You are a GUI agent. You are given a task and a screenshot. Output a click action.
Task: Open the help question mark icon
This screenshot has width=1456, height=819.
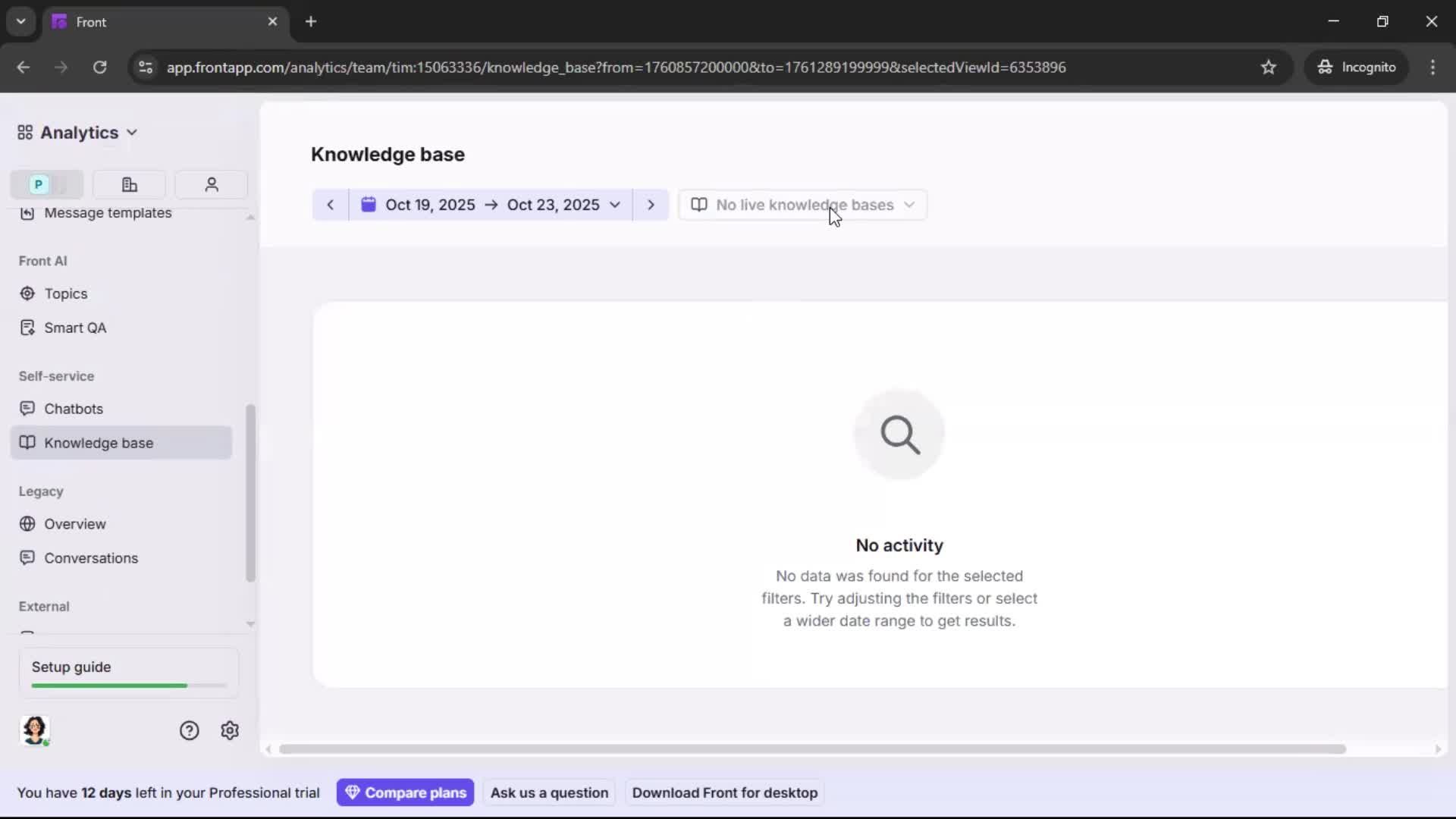189,730
